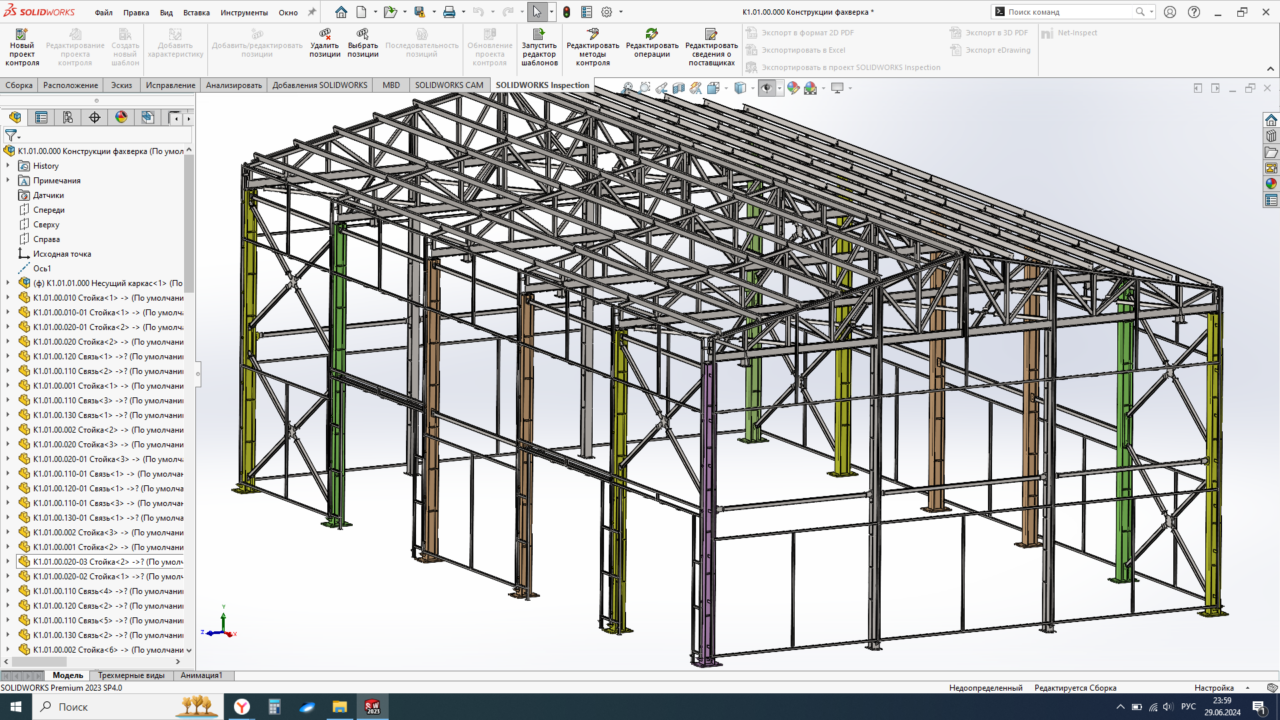Switch to the Эскиз tab
Viewport: 1280px width, 720px height.
click(122, 85)
